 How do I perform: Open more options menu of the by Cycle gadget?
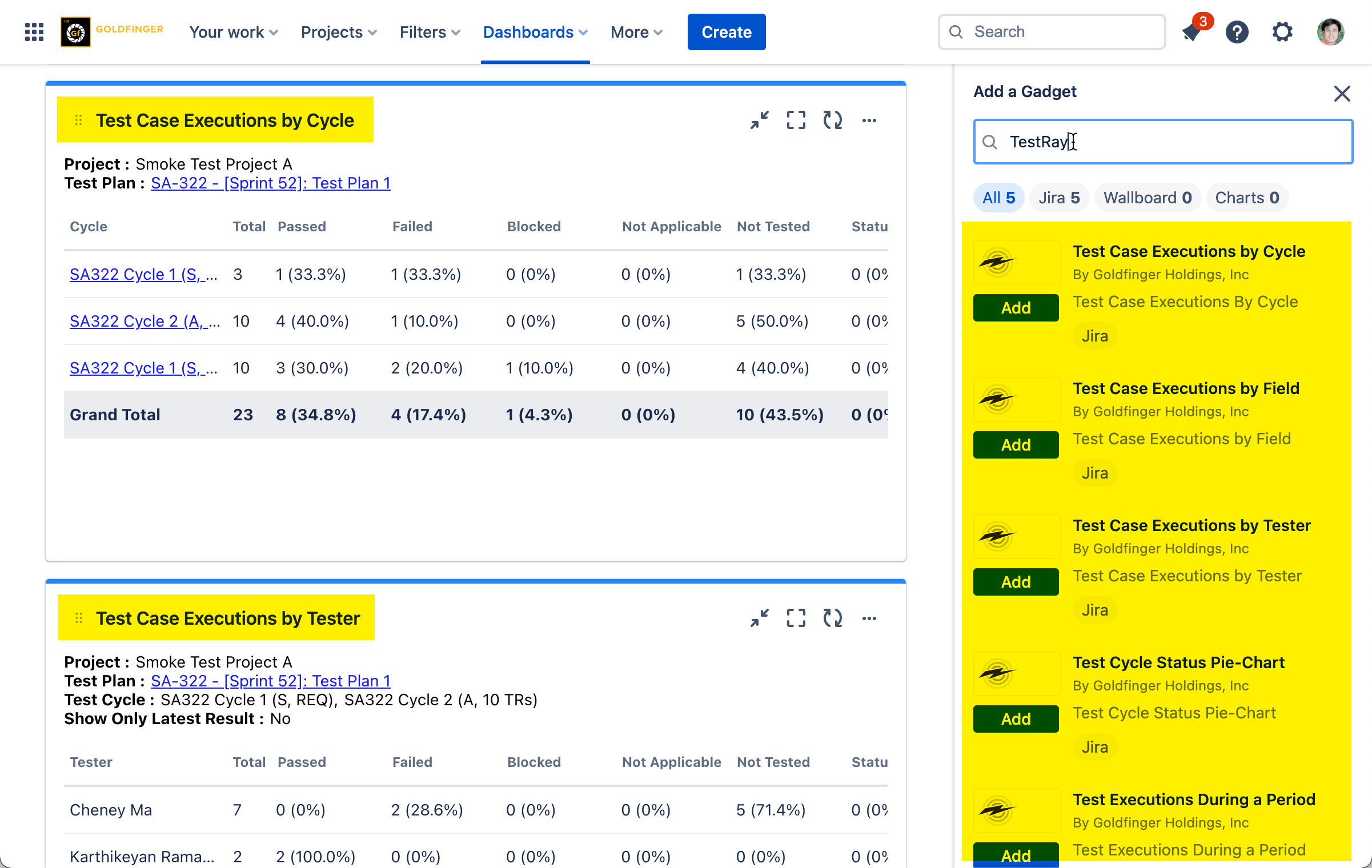[869, 120]
